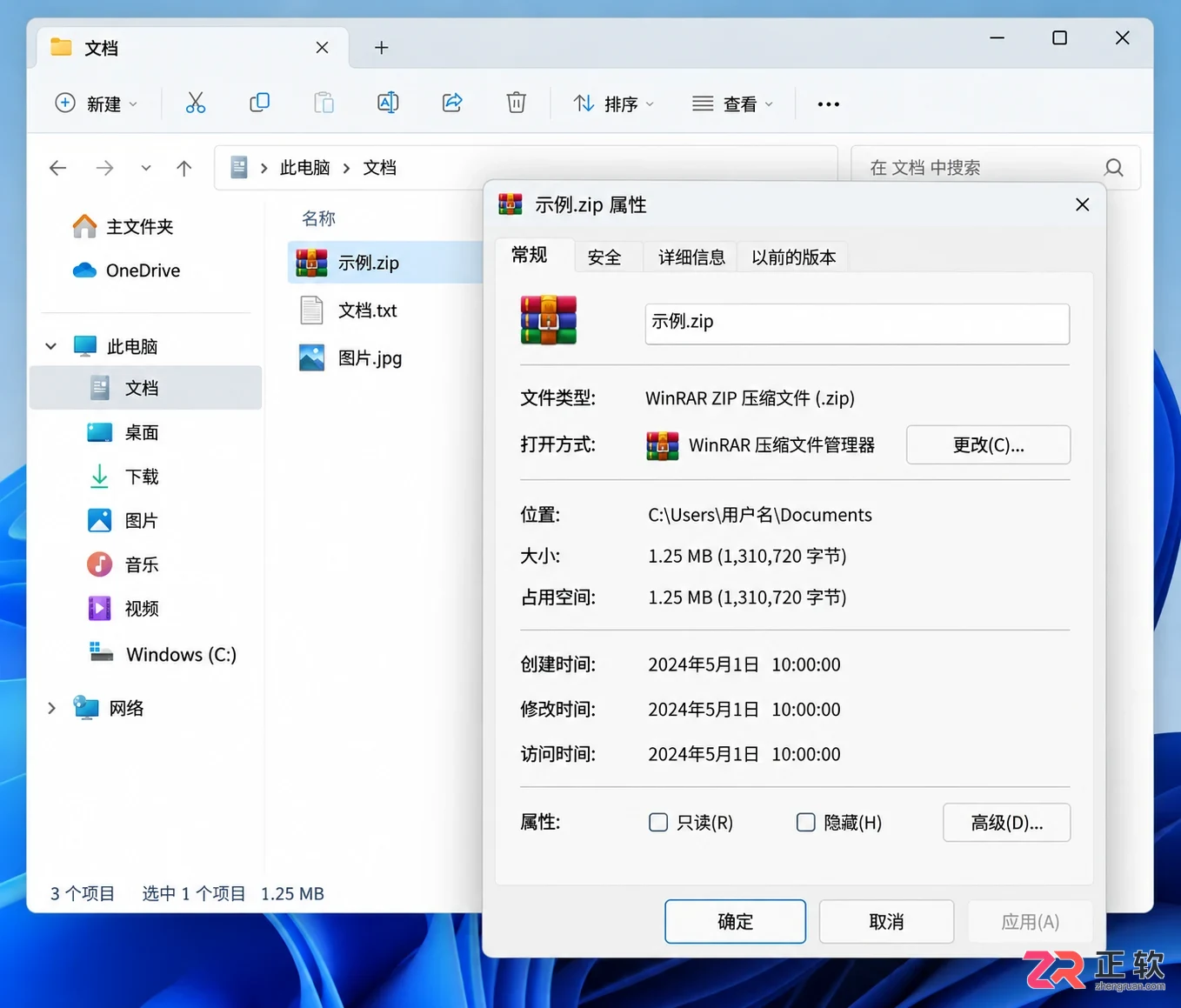This screenshot has width=1181, height=1008.
Task: Open the three-dot more options menu
Action: [829, 104]
